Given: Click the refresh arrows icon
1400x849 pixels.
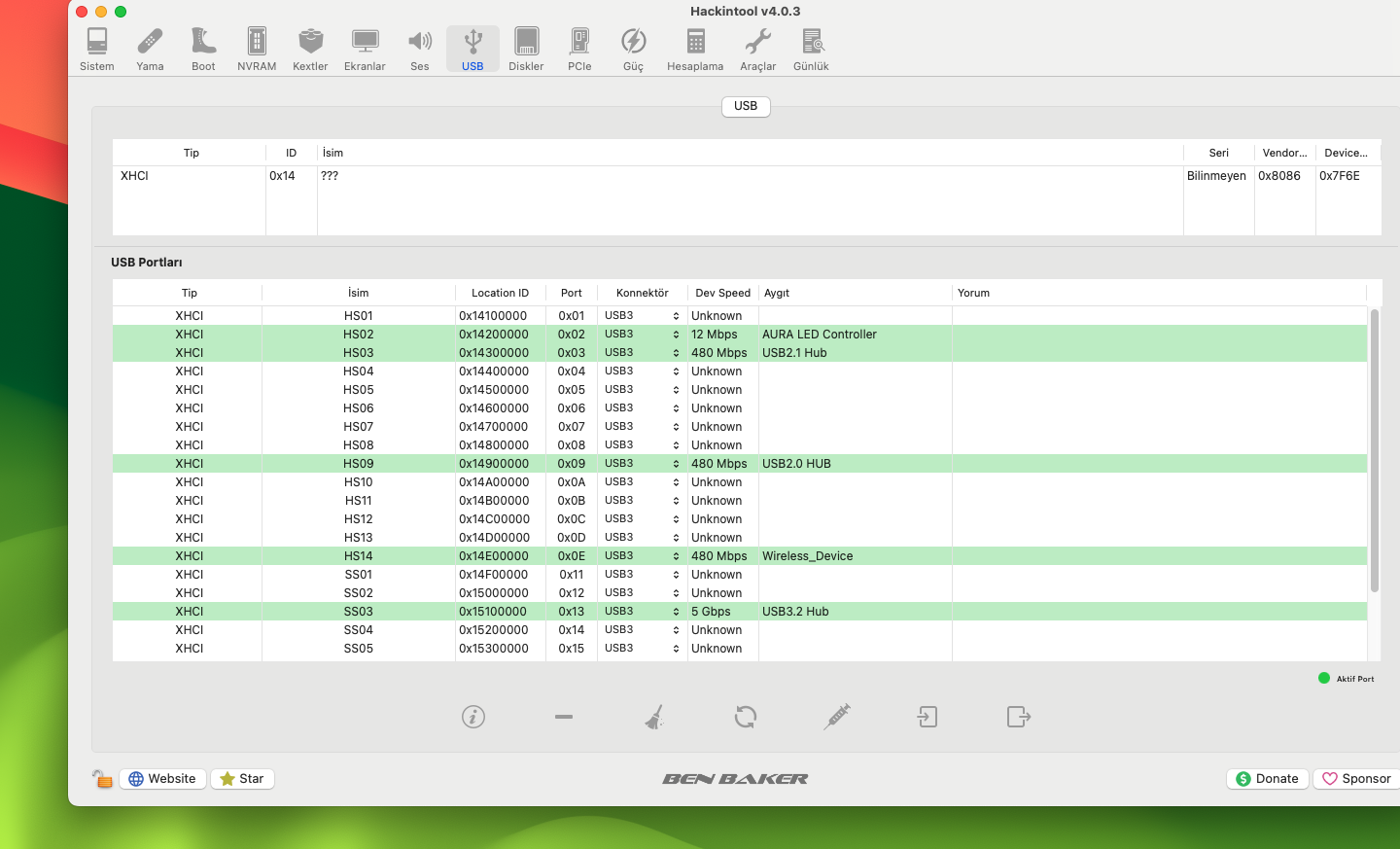Looking at the screenshot, I should 746,717.
